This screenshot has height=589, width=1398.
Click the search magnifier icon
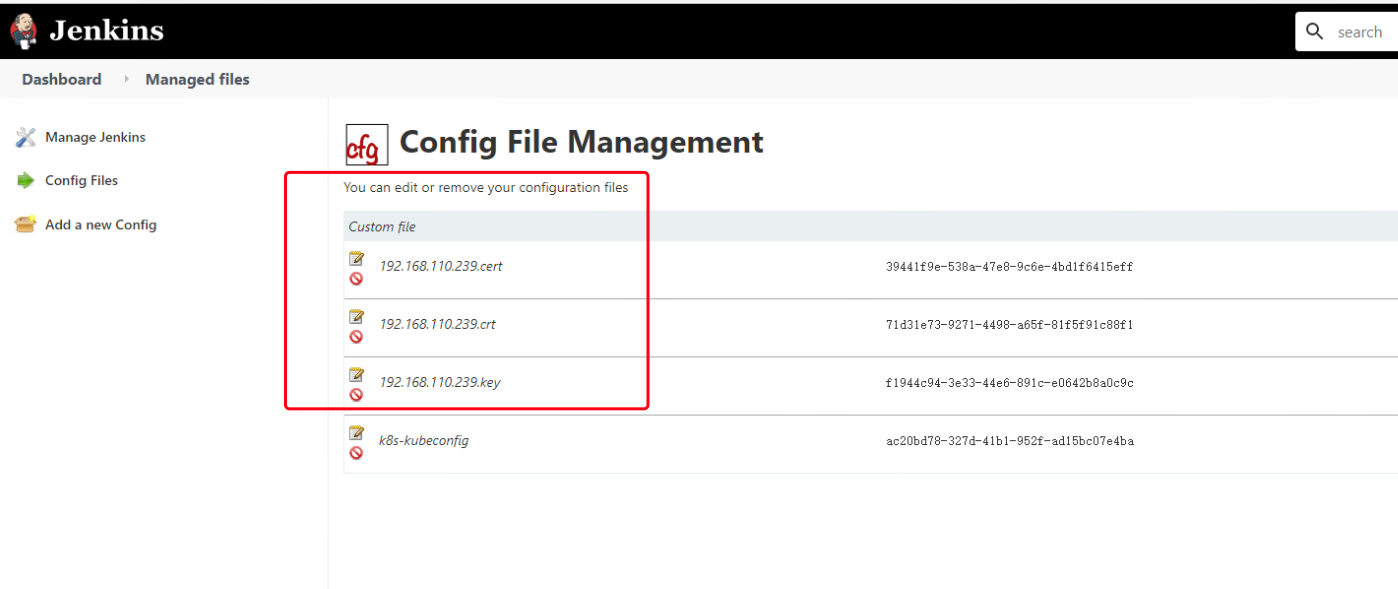coord(1315,32)
